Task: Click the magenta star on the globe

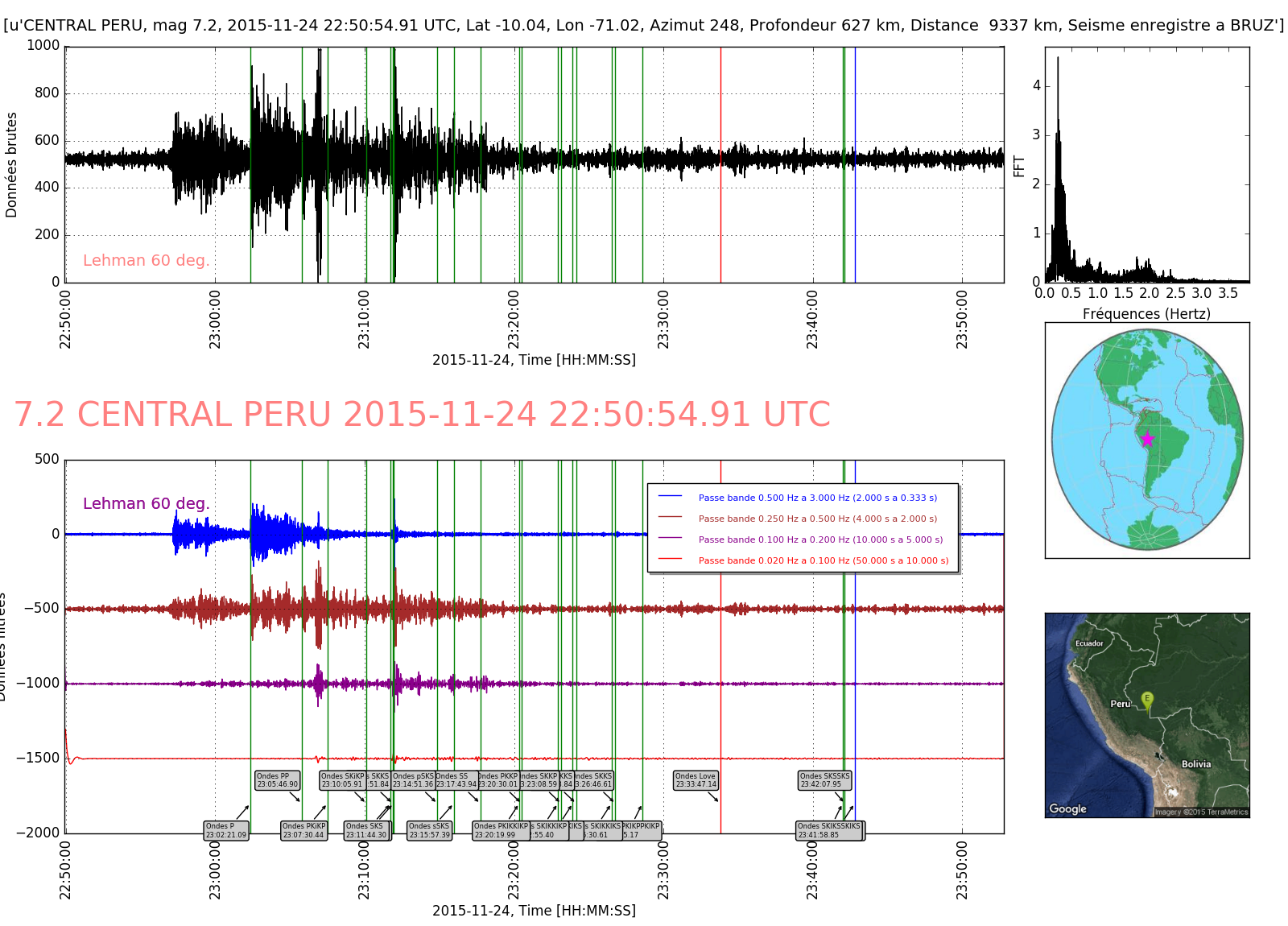Action: pos(1147,439)
